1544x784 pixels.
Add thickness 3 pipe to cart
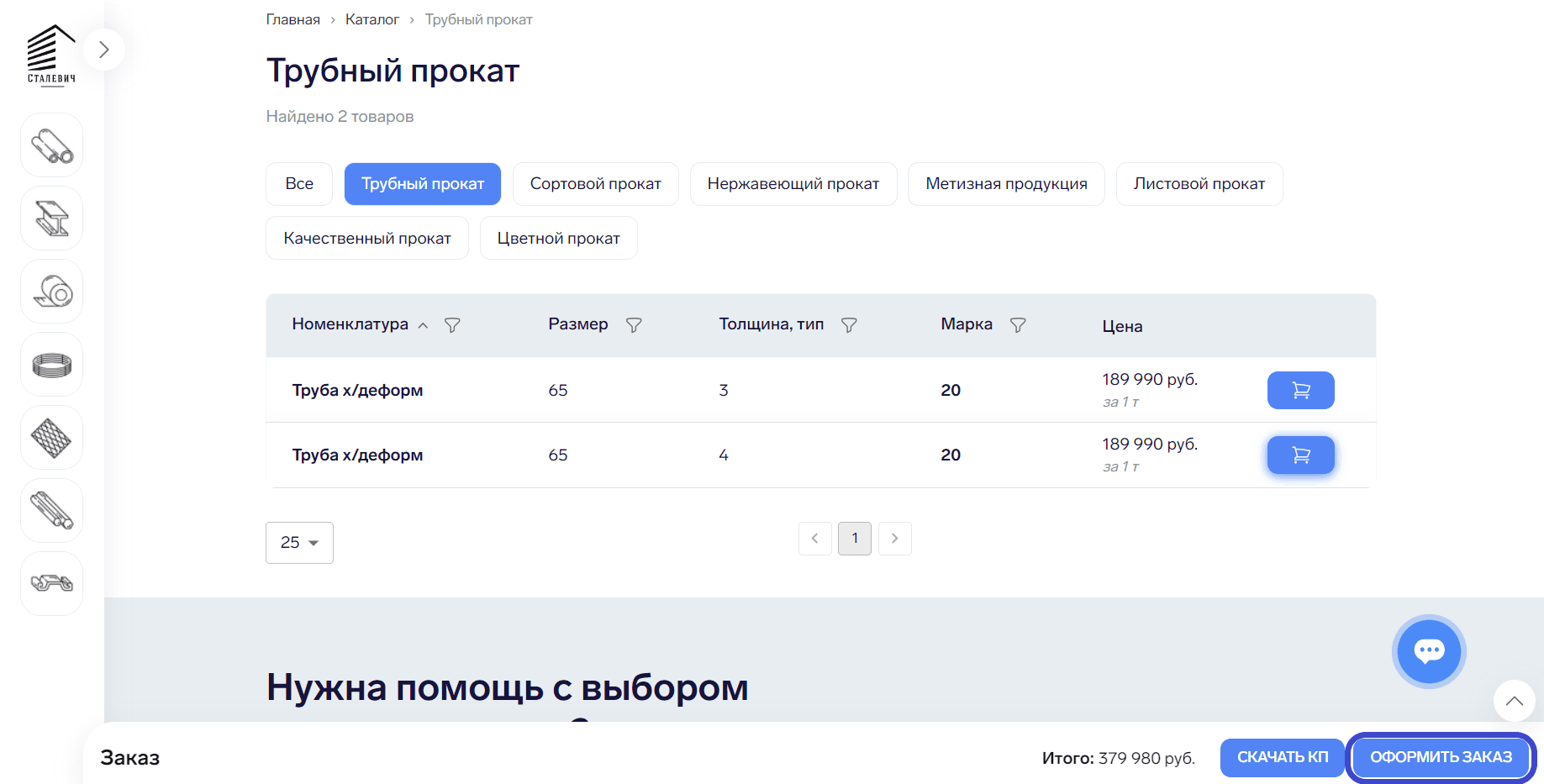click(1301, 391)
